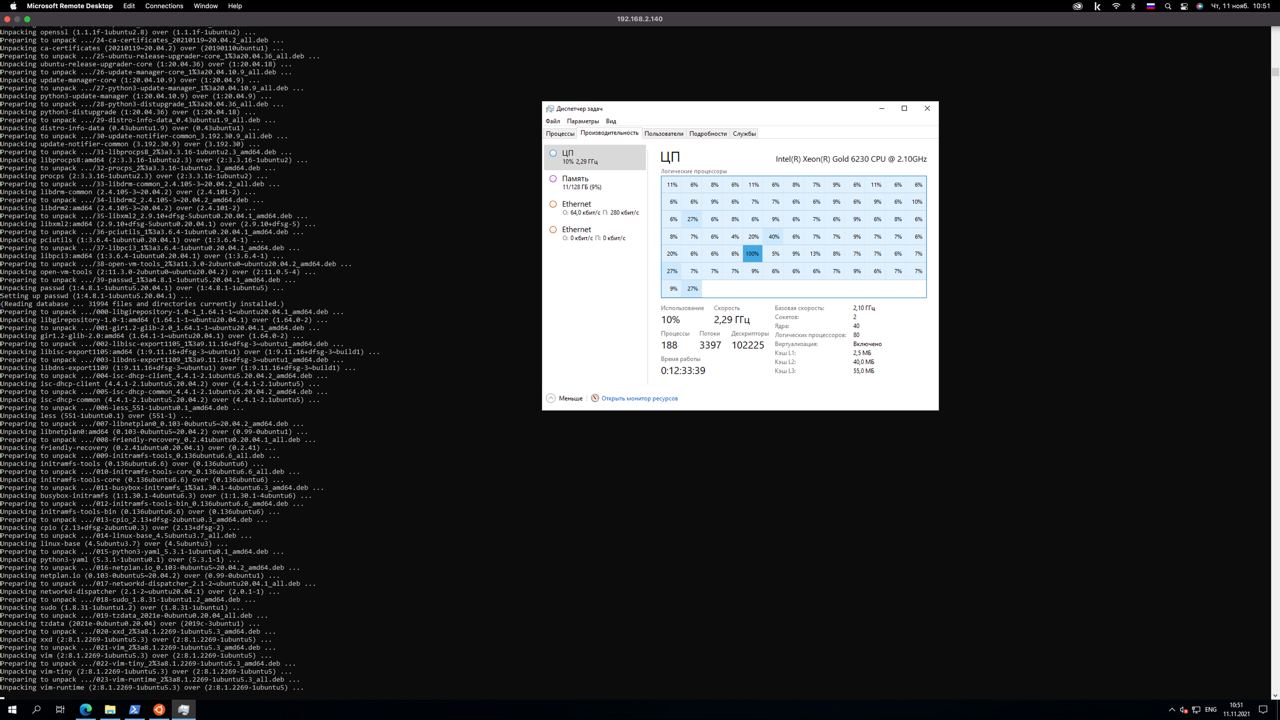Click the 40% logical processor cell
Viewport: 1280px width, 720px height.
774,236
